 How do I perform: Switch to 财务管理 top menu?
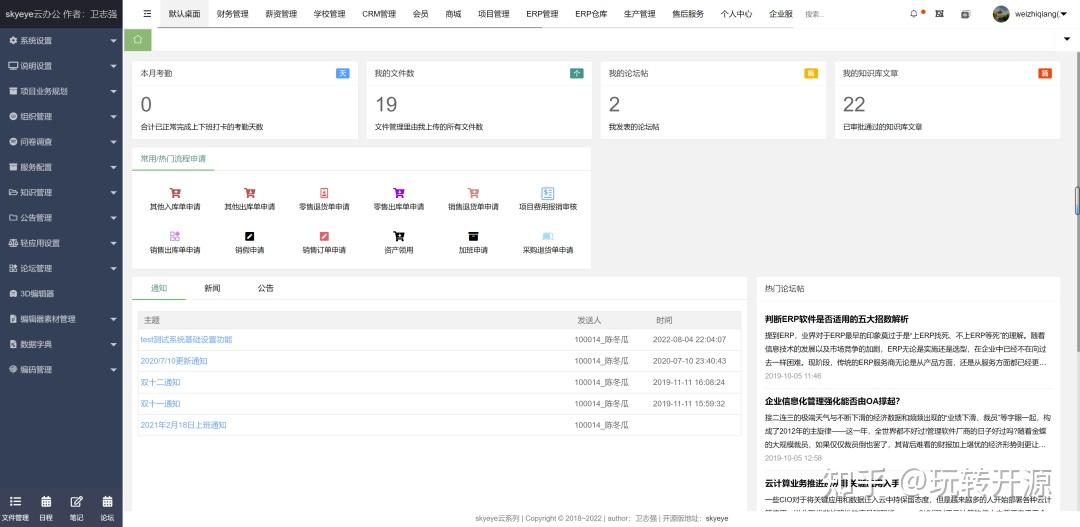coord(232,14)
